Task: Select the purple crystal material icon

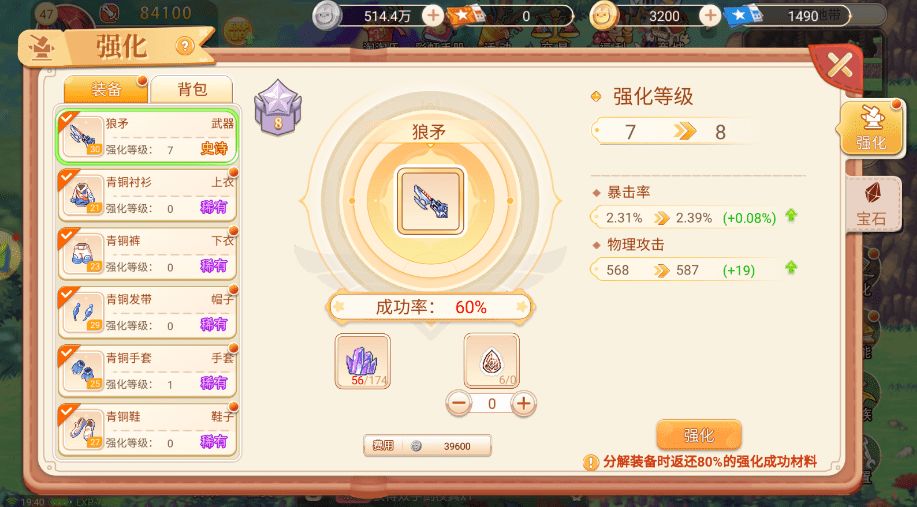Action: (363, 361)
